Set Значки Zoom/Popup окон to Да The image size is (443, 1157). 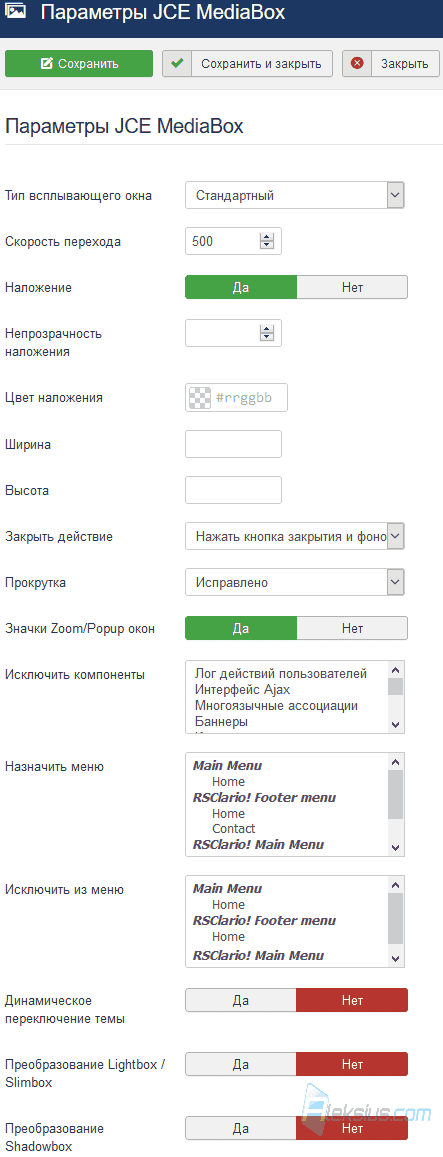point(241,628)
